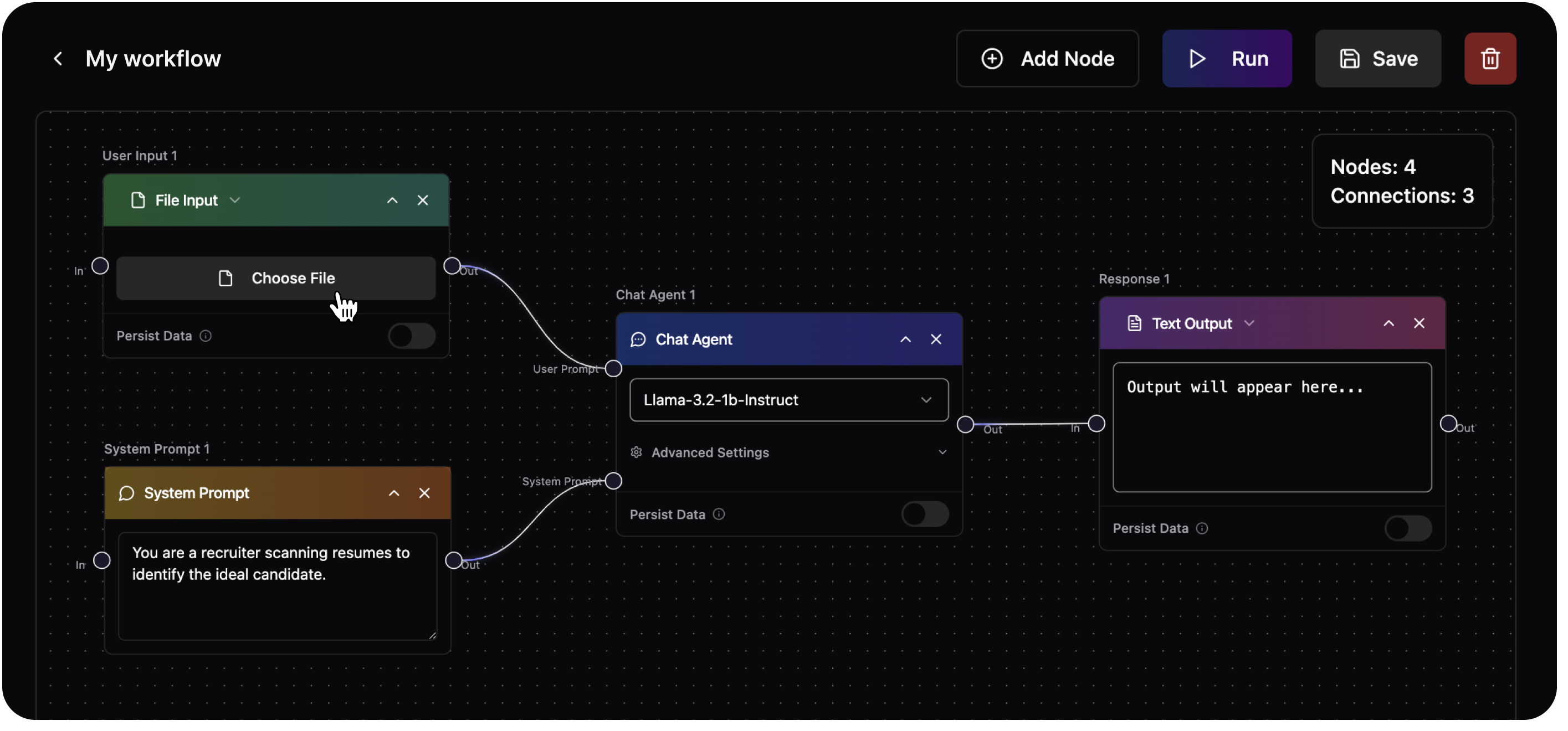Click the document icon in Text Output header
This screenshot has width=1568, height=731.
click(1134, 323)
